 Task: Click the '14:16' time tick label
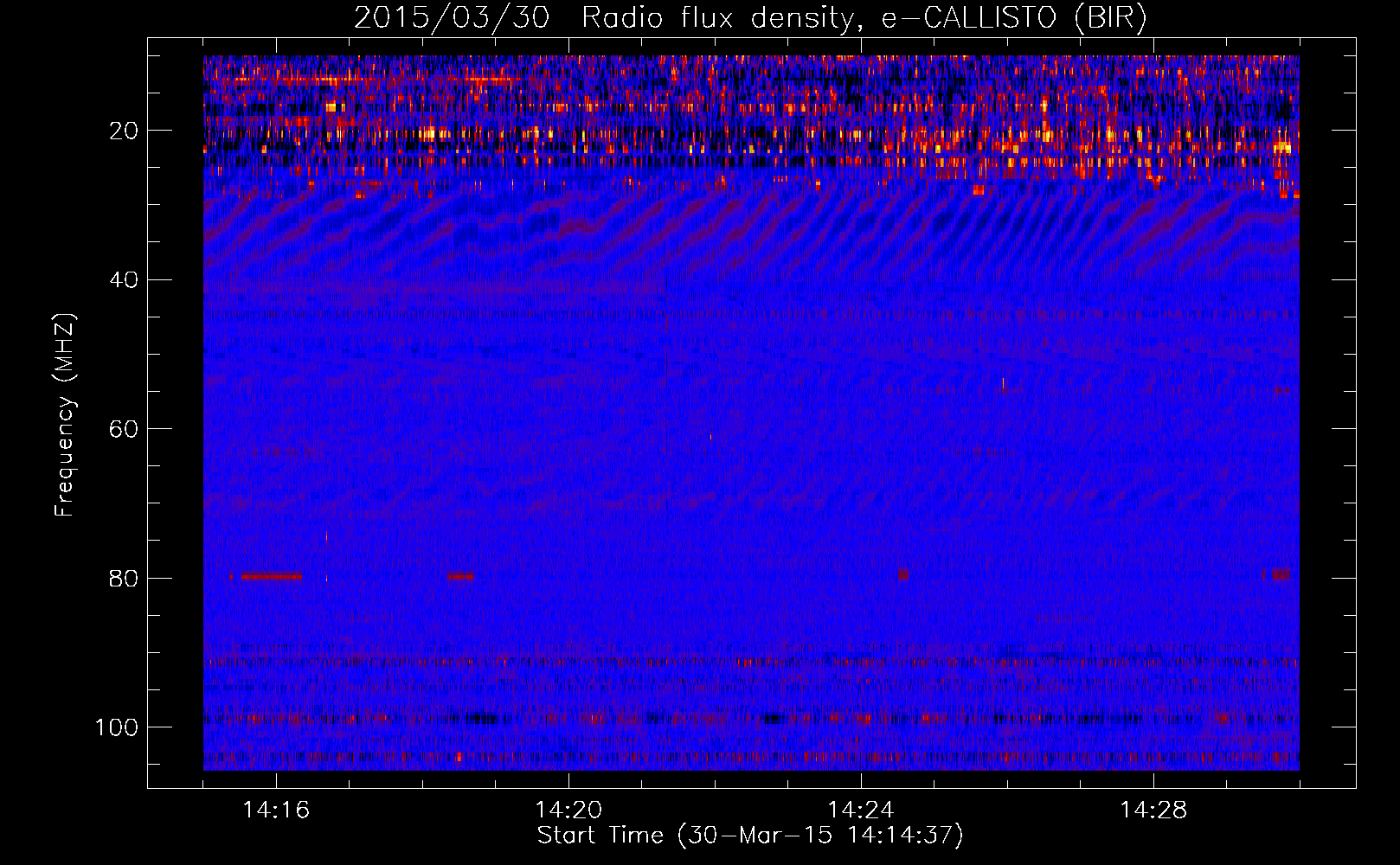point(276,811)
